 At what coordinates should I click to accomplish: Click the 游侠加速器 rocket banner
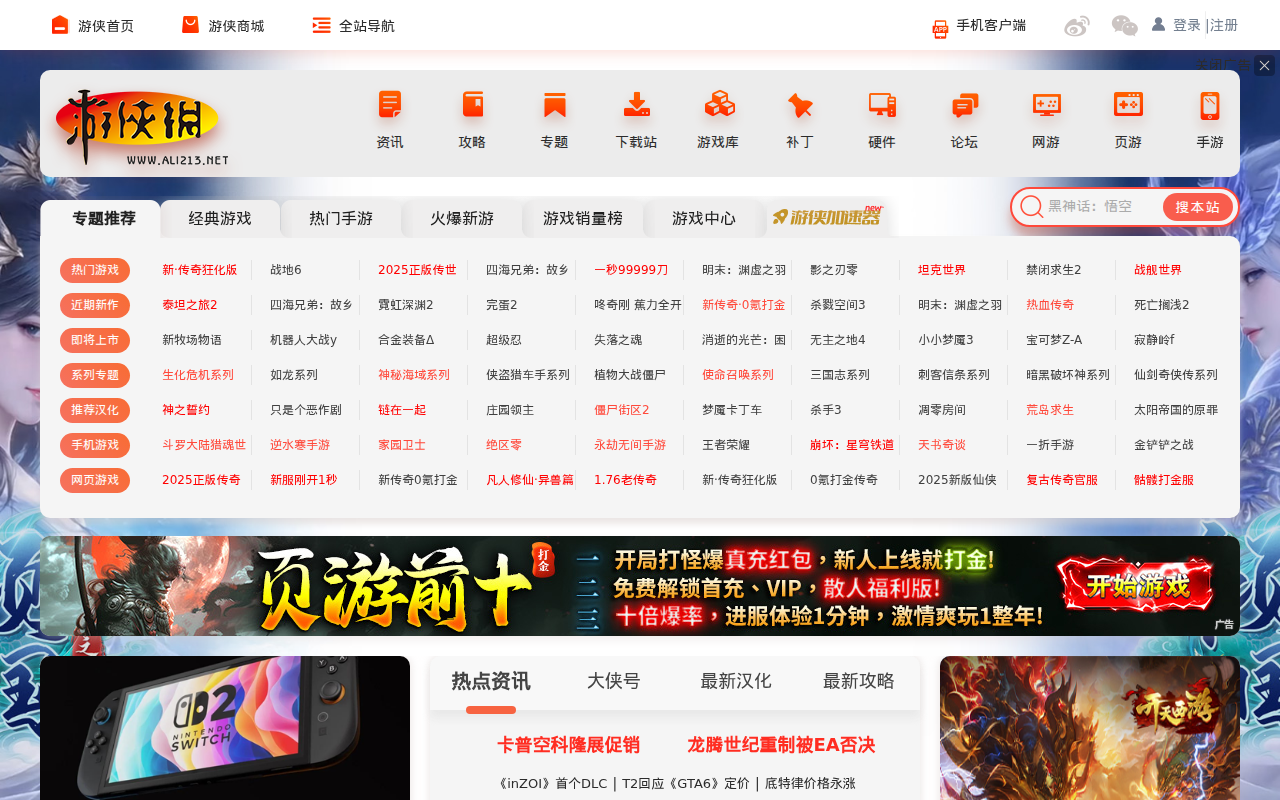827,216
